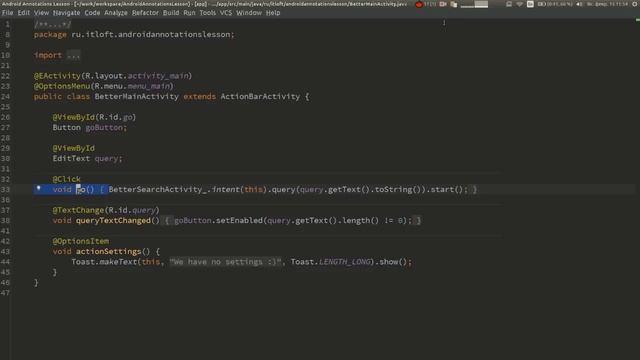Open the VCS menu
The image size is (640, 360).
pyautogui.click(x=226, y=13)
